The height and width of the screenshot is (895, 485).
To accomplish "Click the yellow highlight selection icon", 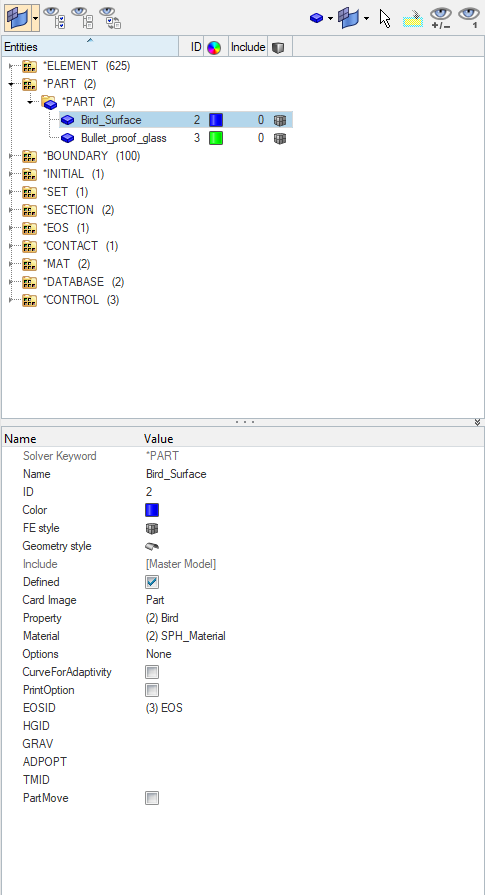I will click(x=413, y=19).
